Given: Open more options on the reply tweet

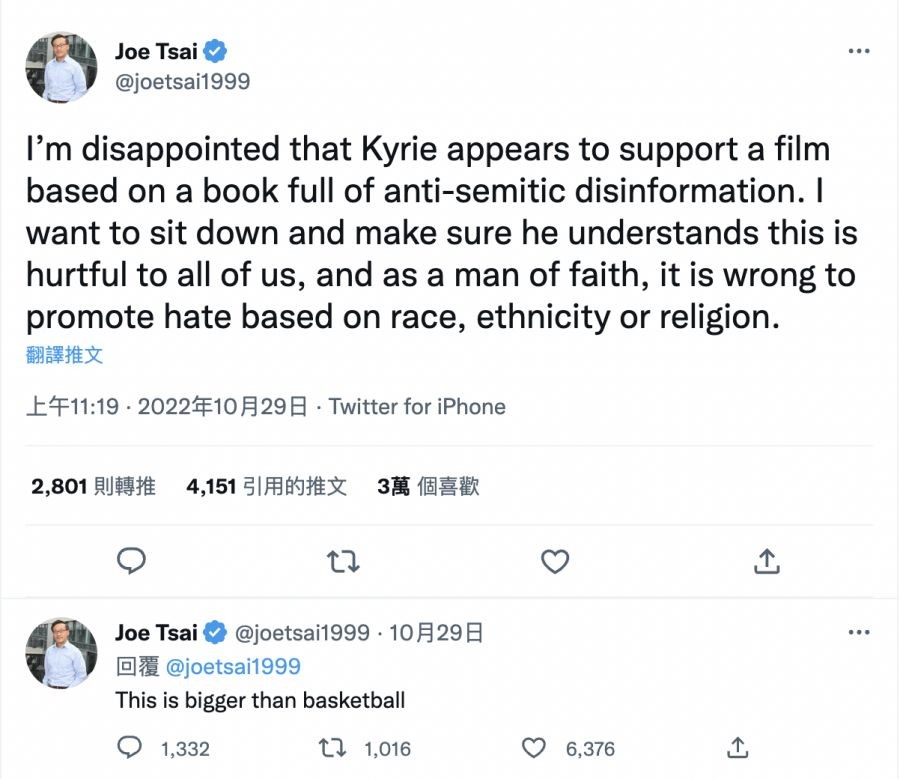Looking at the screenshot, I should tap(858, 633).
